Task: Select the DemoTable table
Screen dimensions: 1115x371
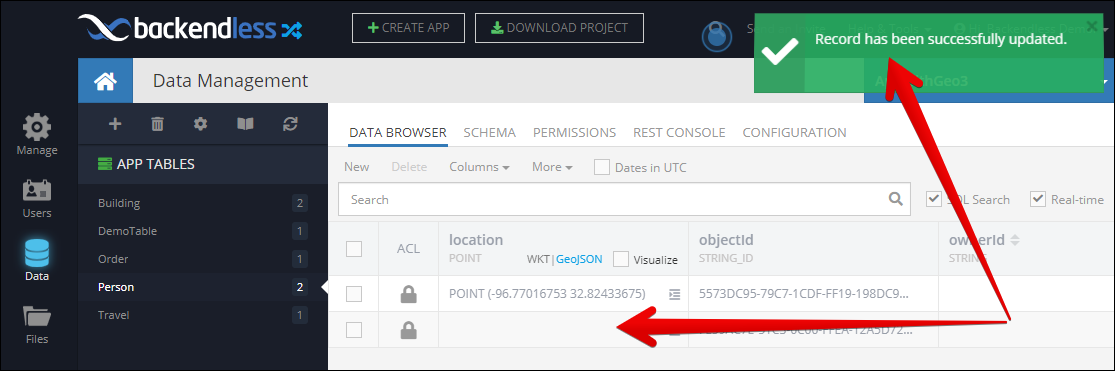Action: (x=202, y=231)
